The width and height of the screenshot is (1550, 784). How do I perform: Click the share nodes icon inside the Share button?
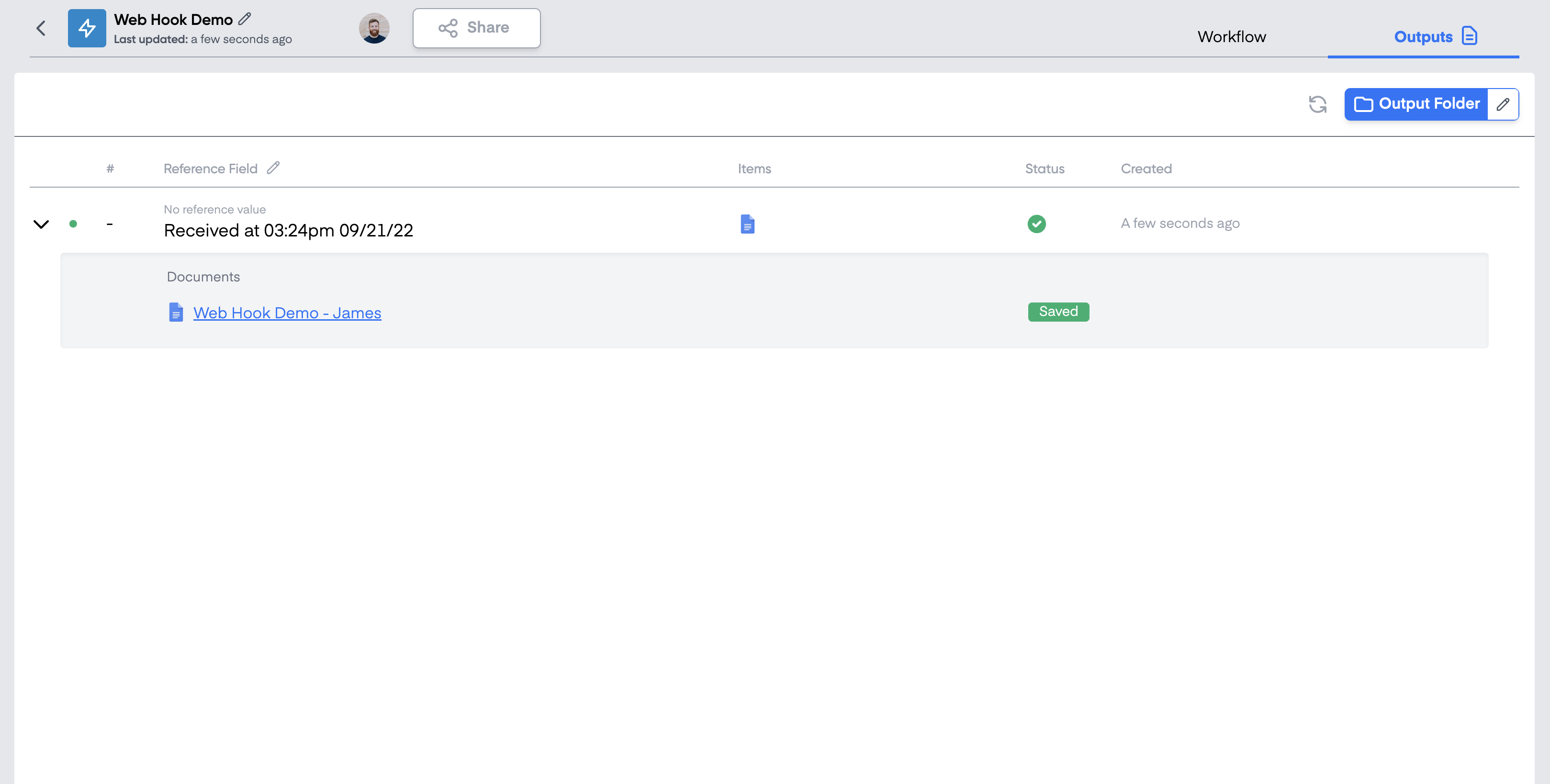[448, 28]
